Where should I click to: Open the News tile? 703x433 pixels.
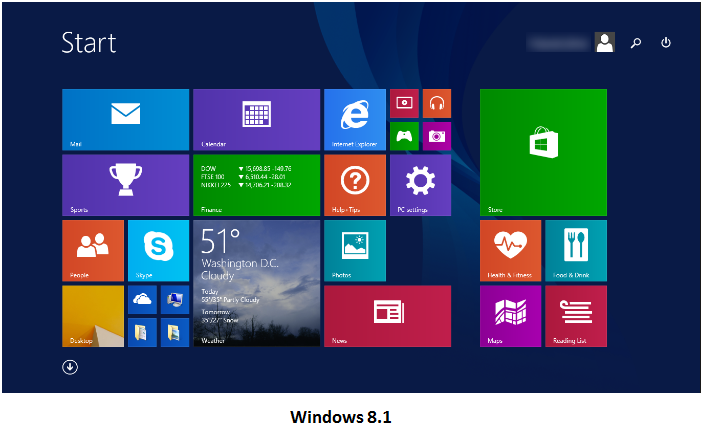387,316
